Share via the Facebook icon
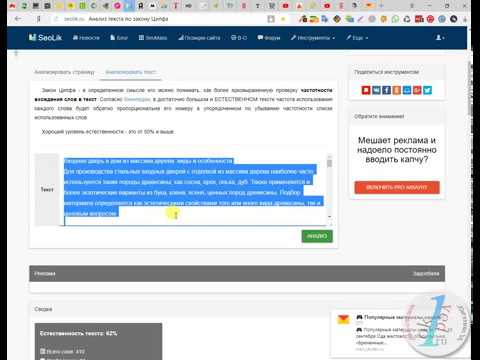480x360 pixels. (387, 90)
